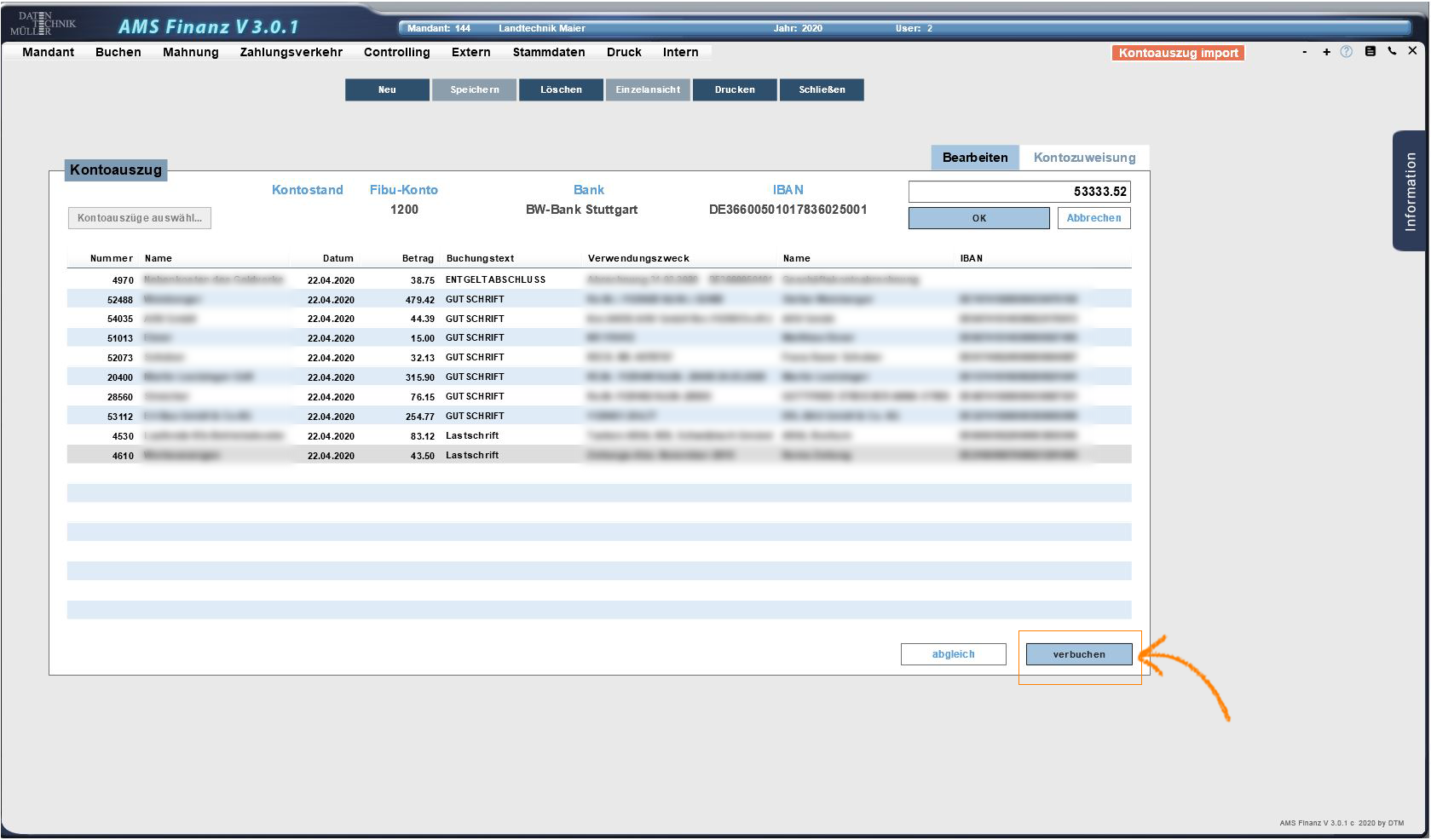Click the Kontostand amount input field

point(1018,192)
